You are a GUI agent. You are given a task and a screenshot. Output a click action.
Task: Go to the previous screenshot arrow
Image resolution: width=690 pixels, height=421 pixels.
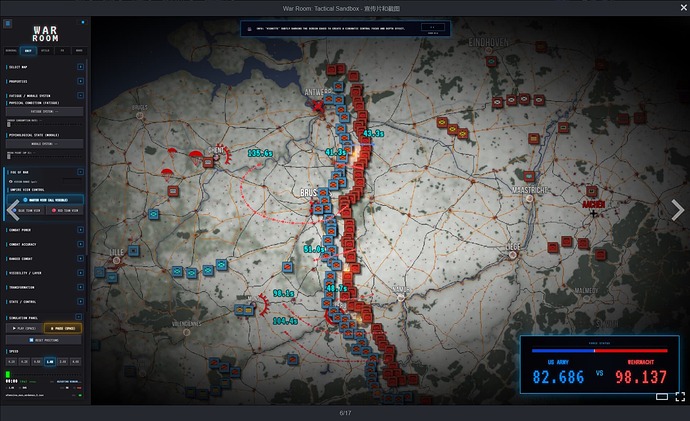tap(13, 210)
